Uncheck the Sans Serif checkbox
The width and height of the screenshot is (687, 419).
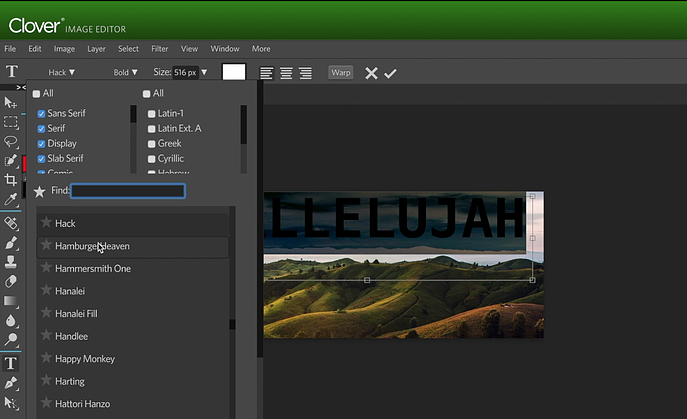pyautogui.click(x=41, y=114)
